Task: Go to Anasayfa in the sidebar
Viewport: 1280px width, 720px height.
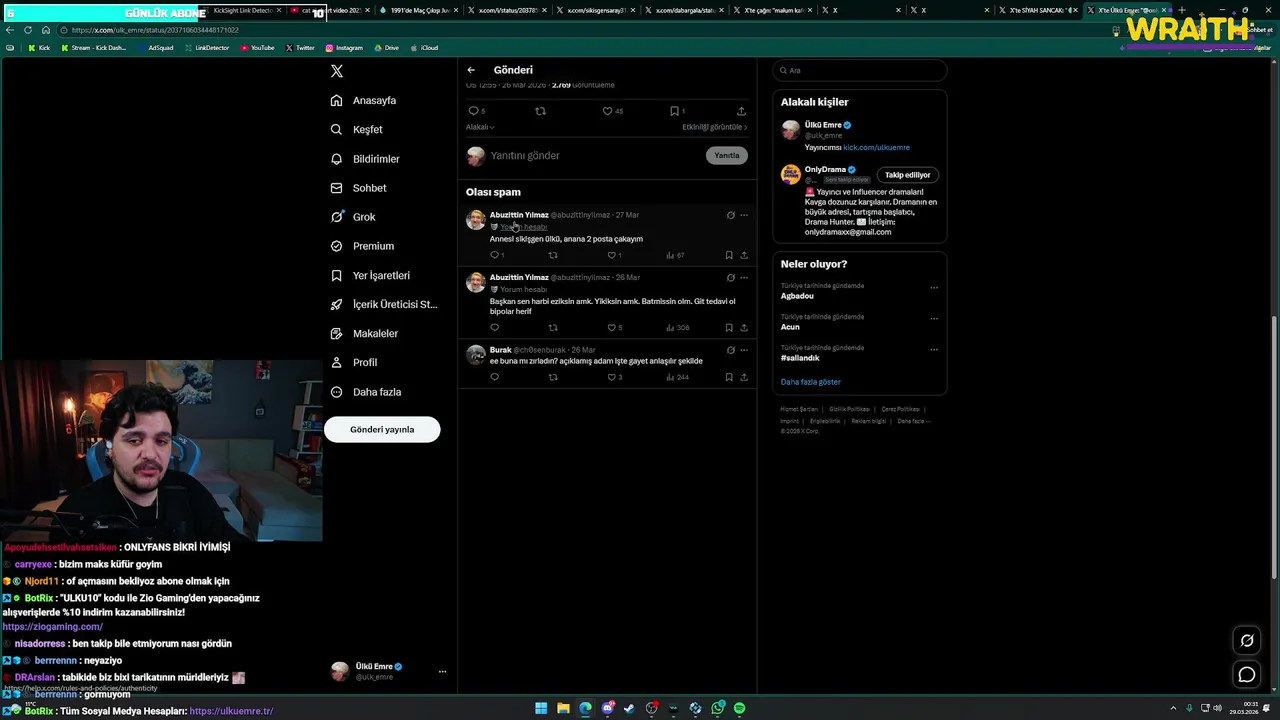Action: point(364,100)
